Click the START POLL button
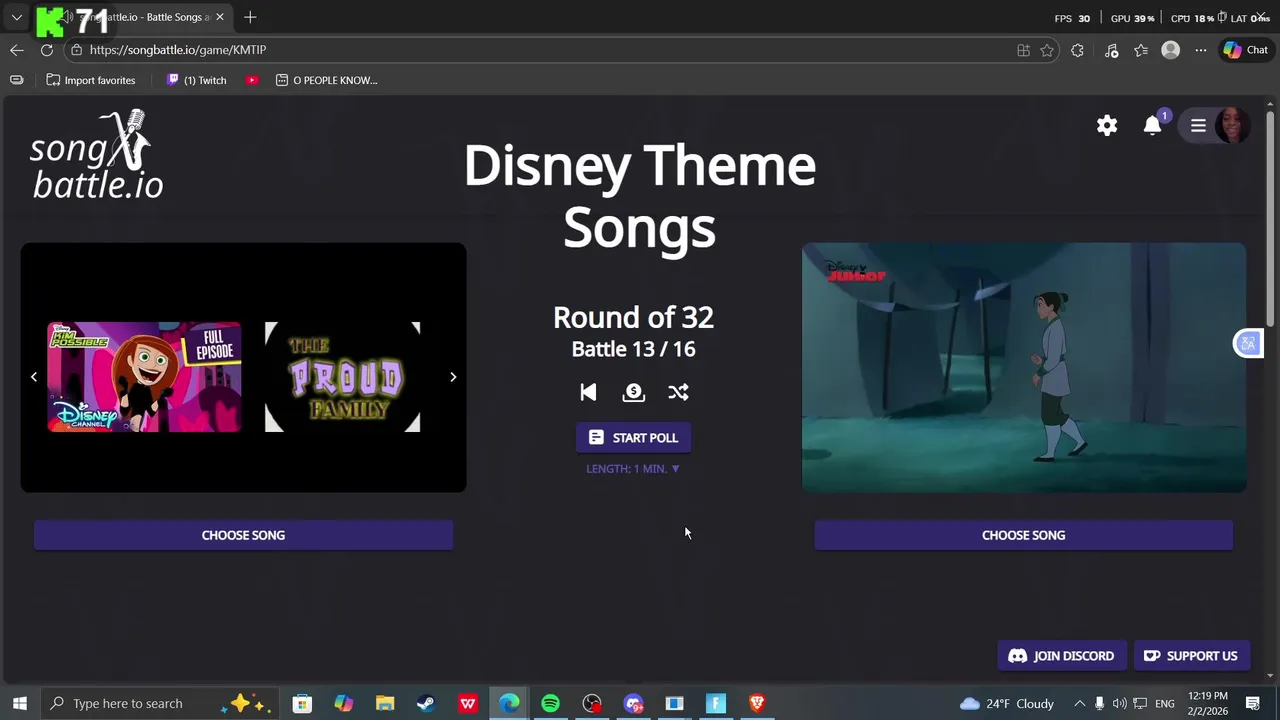The width and height of the screenshot is (1280, 720). click(633, 438)
